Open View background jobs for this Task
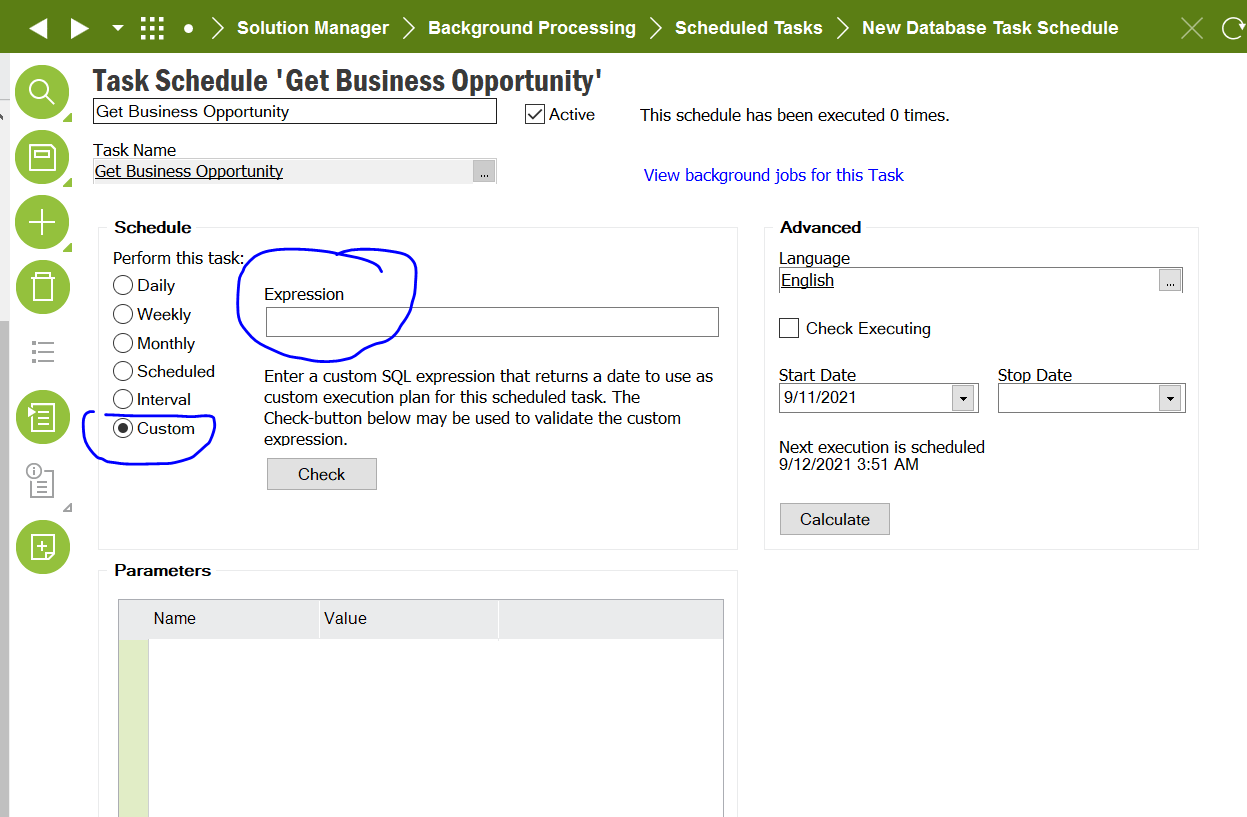 pyautogui.click(x=773, y=175)
